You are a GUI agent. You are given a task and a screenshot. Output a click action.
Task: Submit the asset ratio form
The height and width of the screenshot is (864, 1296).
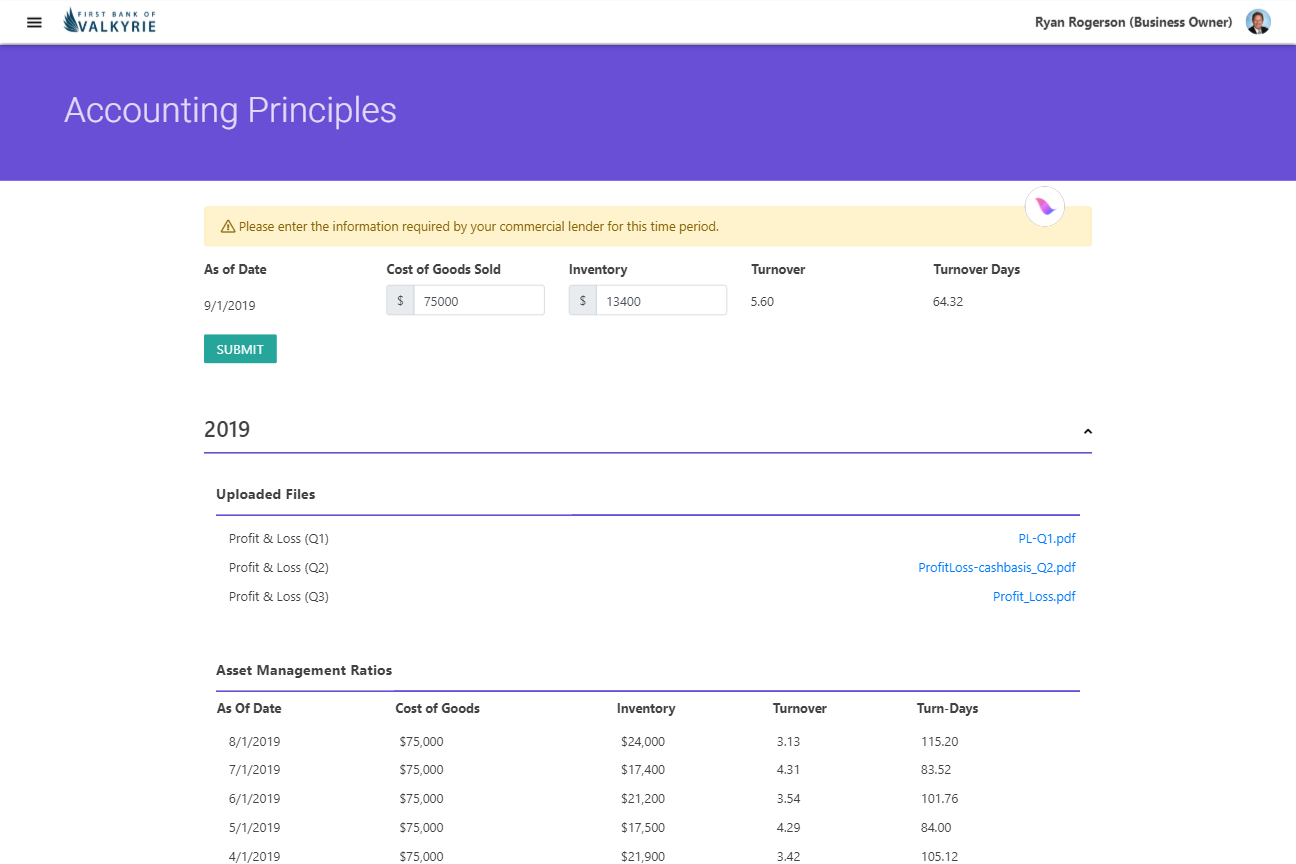240,349
